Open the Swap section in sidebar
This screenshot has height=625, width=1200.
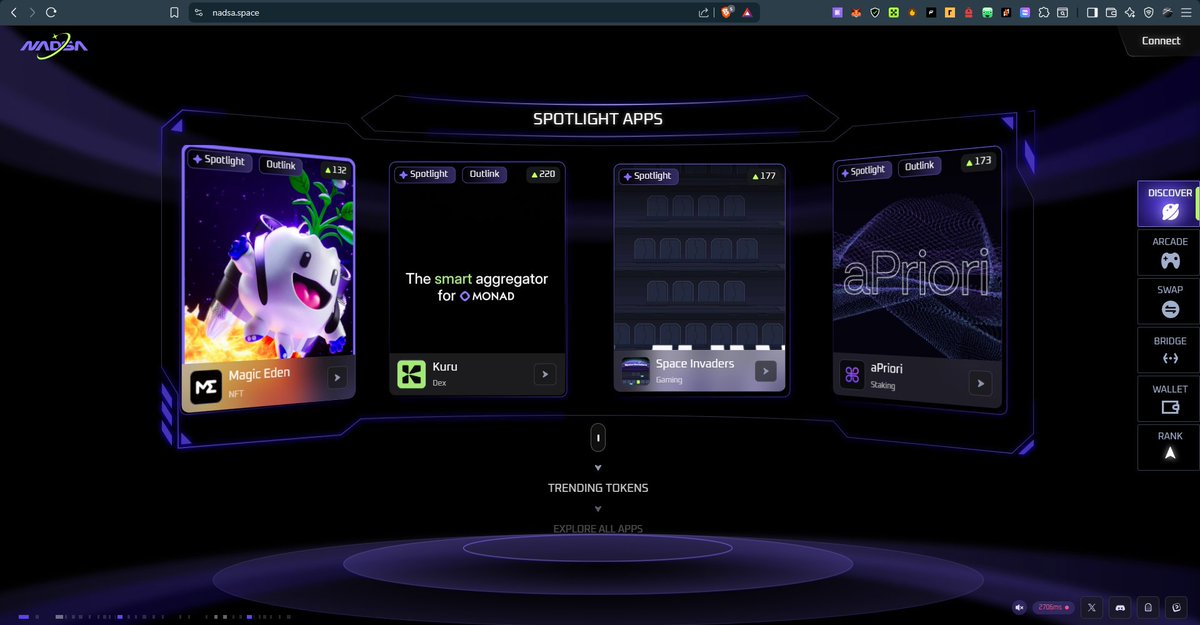click(1169, 301)
